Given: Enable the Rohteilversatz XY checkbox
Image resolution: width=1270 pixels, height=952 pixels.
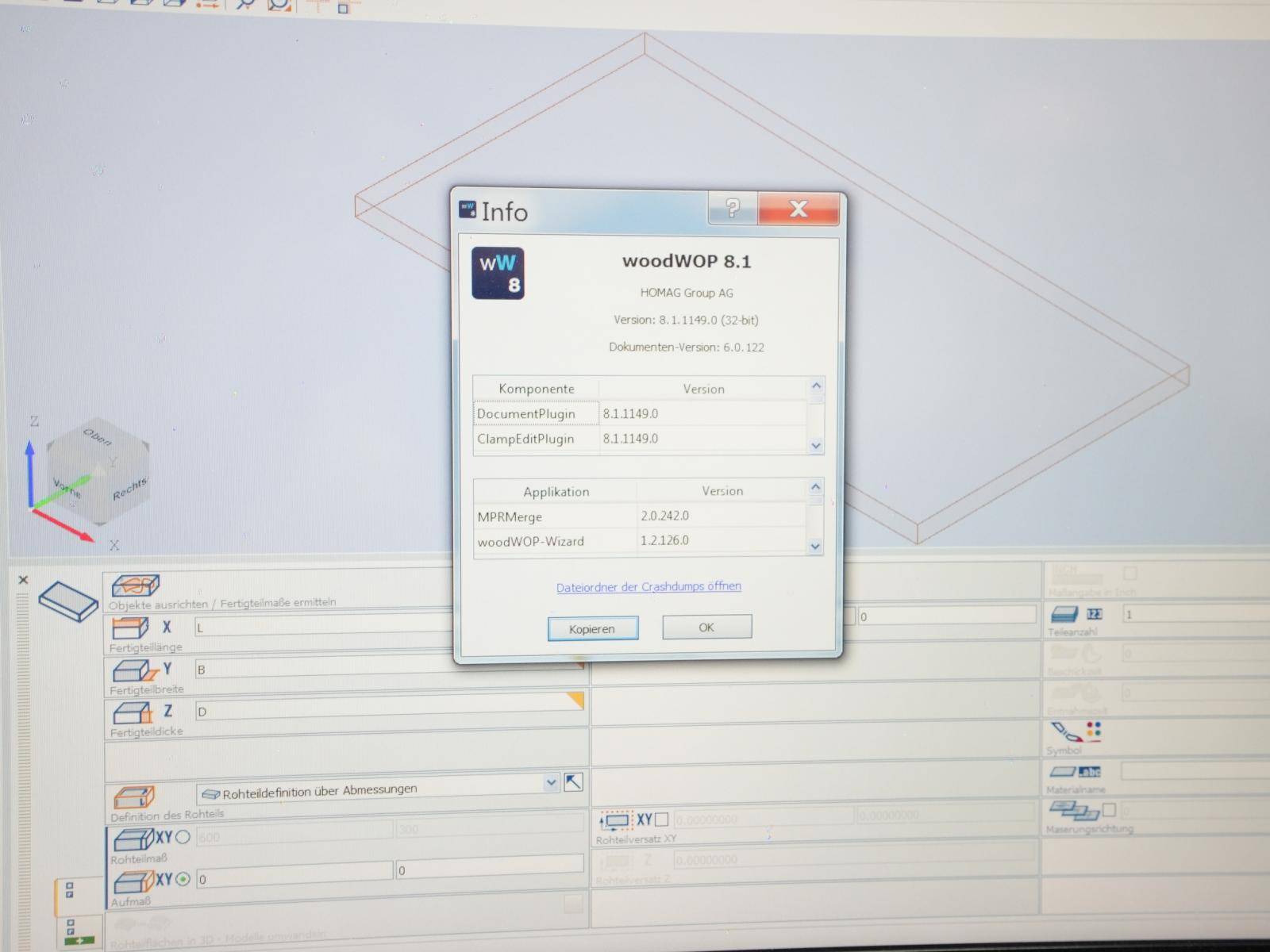Looking at the screenshot, I should tap(662, 820).
